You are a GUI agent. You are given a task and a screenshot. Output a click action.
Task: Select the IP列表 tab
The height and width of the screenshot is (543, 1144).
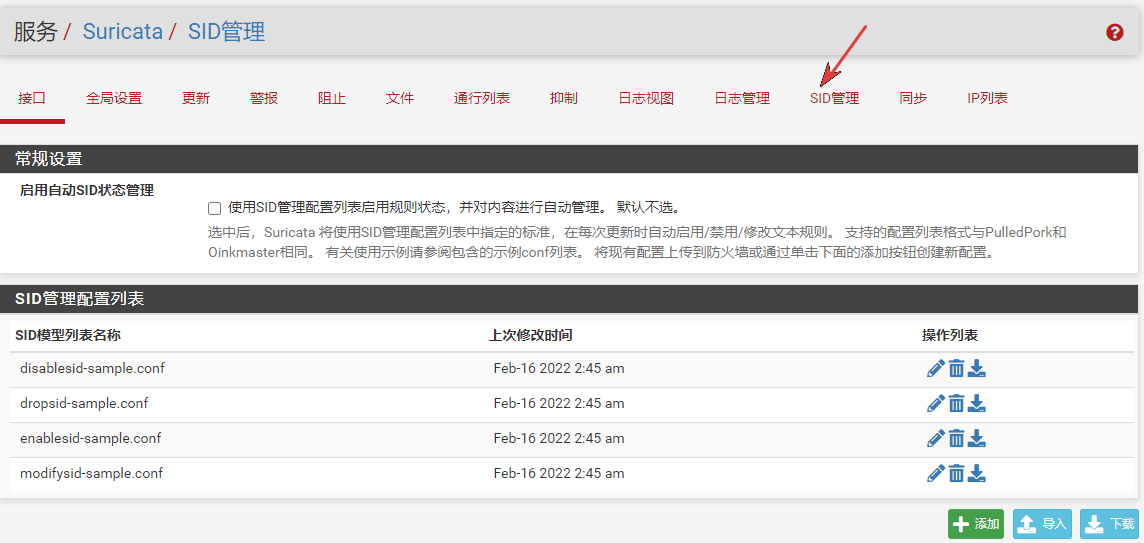click(987, 98)
